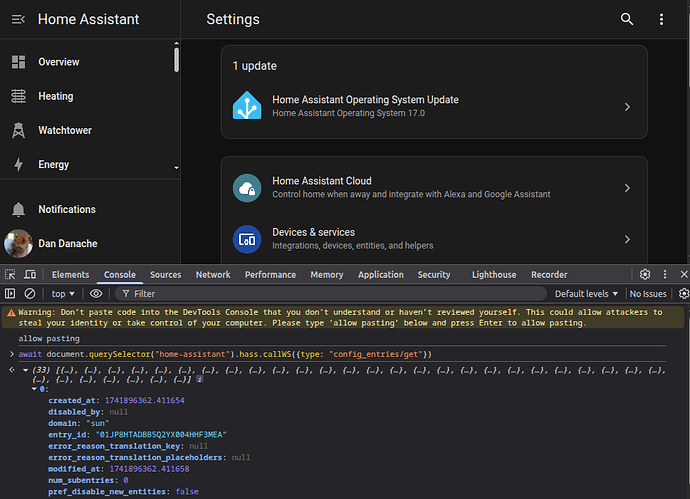Screen dimensions: 690x499
Task: Activate DevTools inspect element picker
Action: click(10, 275)
